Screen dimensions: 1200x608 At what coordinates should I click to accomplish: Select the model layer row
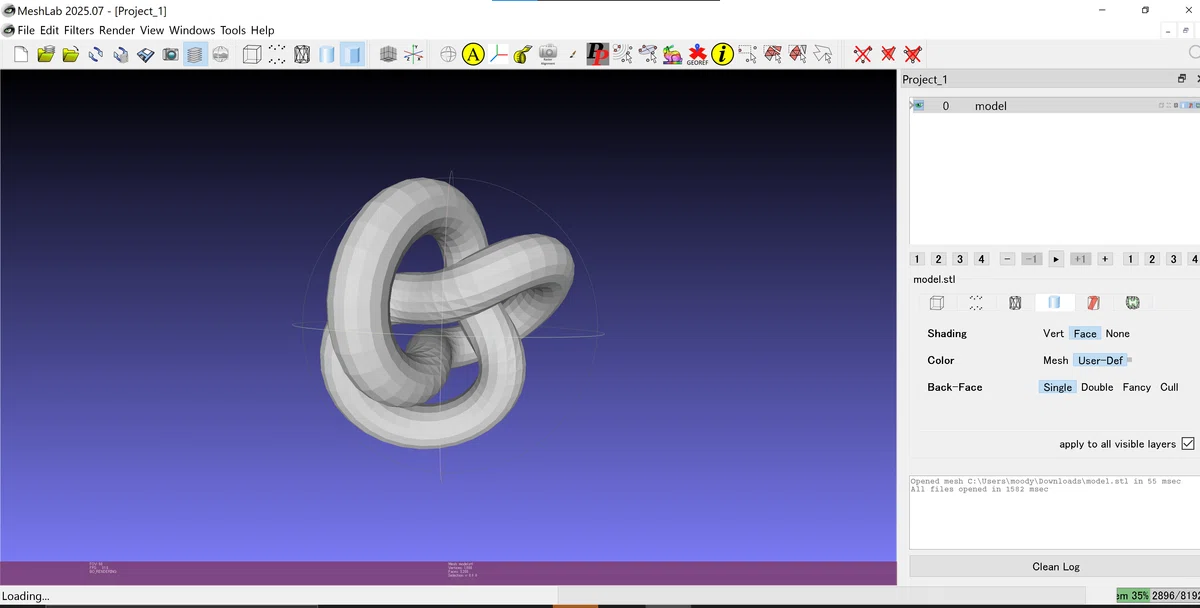1055,105
